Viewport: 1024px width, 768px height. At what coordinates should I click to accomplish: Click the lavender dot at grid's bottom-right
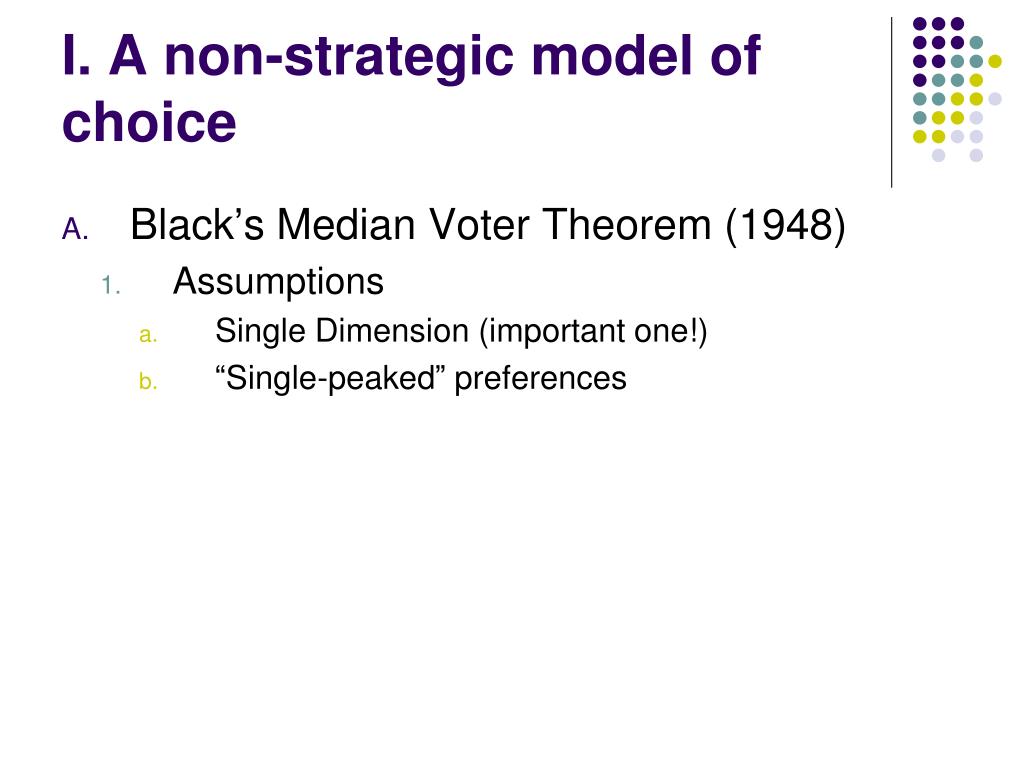click(976, 155)
